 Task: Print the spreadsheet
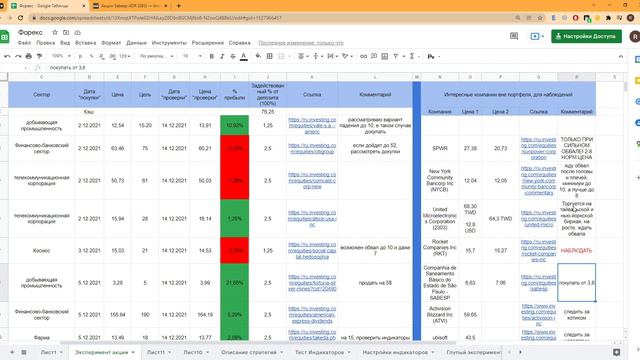[x=29, y=56]
